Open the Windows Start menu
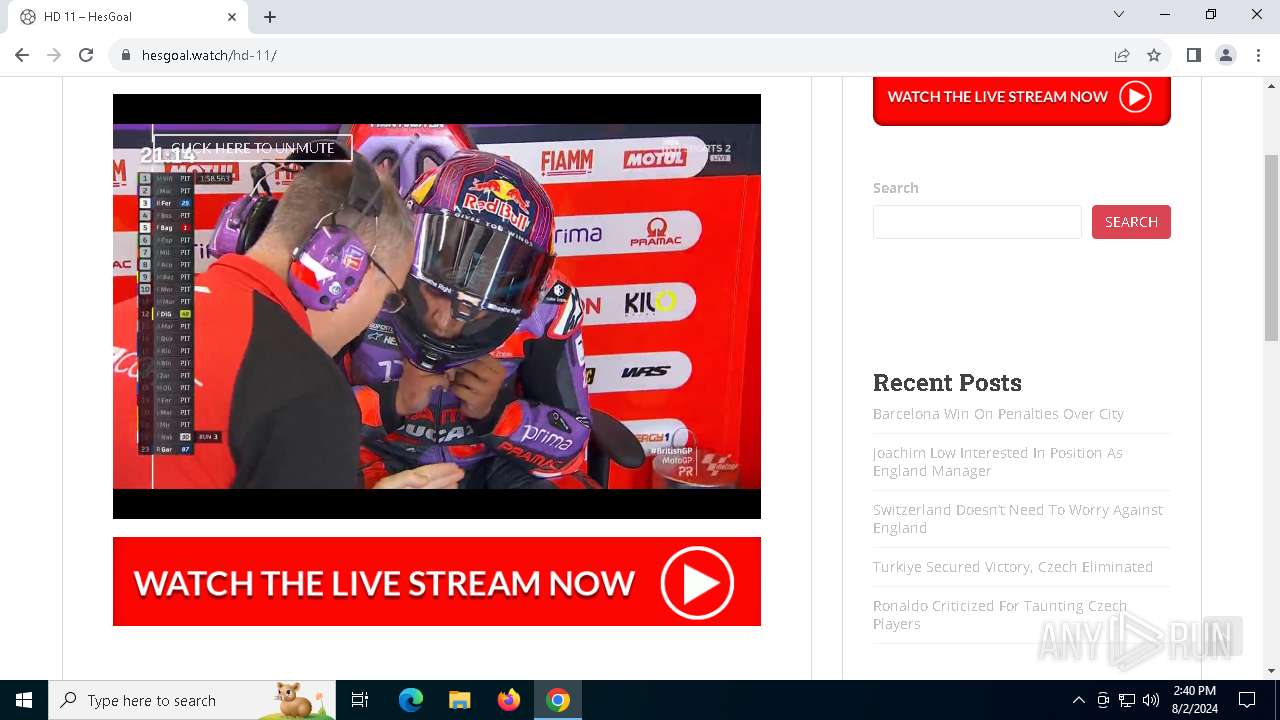Viewport: 1280px width, 720px height. click(24, 700)
